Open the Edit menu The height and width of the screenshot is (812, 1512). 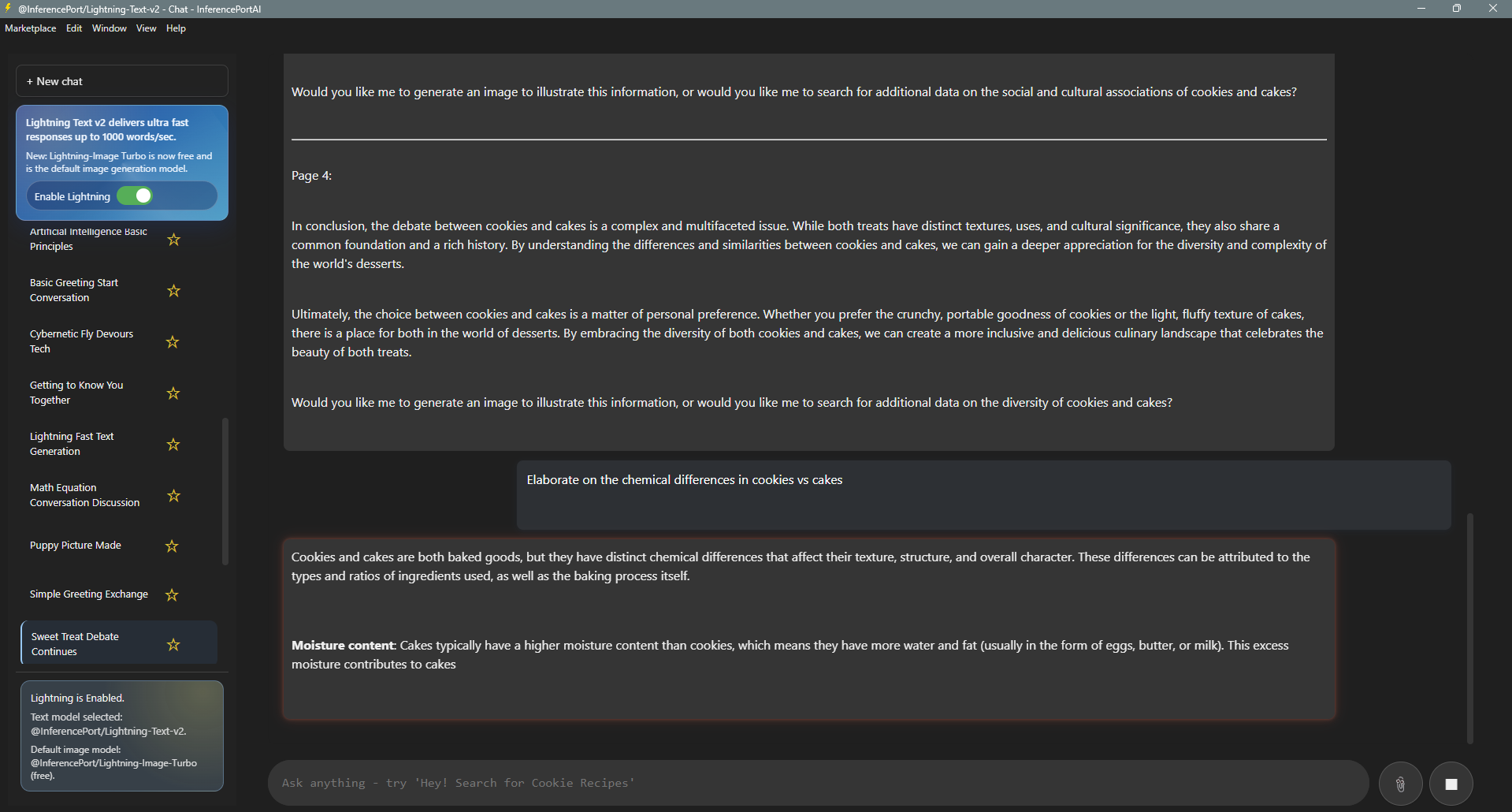point(74,28)
